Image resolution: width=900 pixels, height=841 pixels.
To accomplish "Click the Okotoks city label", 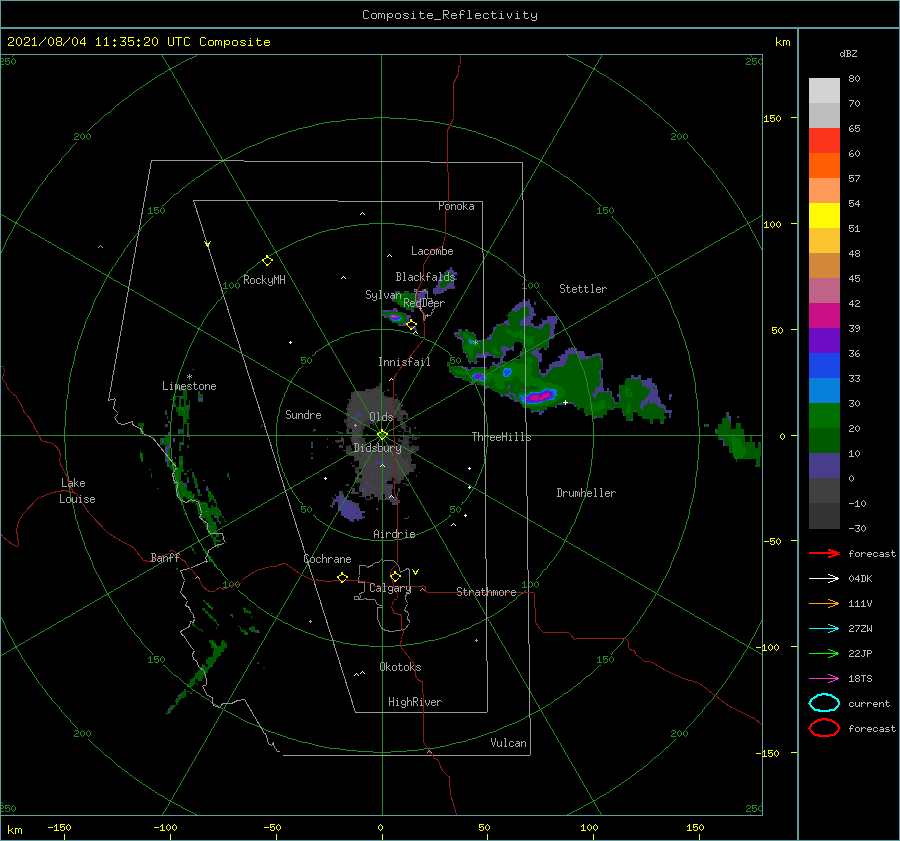I will pyautogui.click(x=400, y=667).
